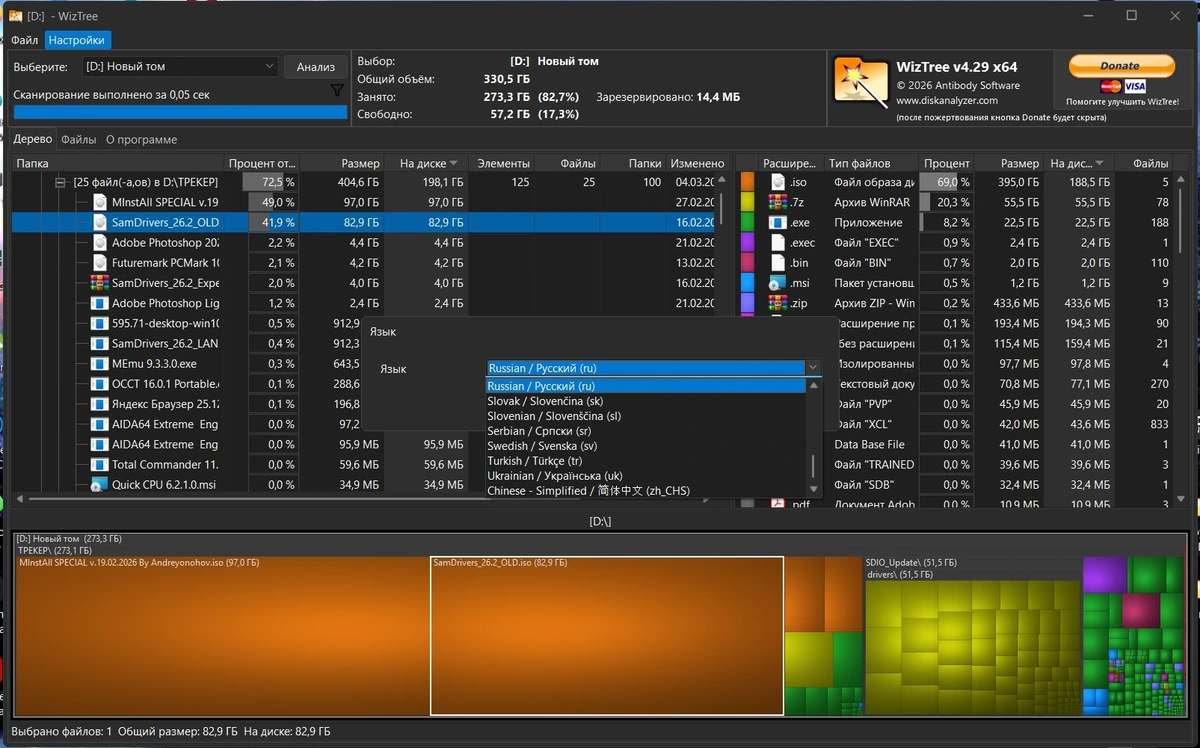
Task: Sort by Расшире extension column header
Action: click(790, 163)
